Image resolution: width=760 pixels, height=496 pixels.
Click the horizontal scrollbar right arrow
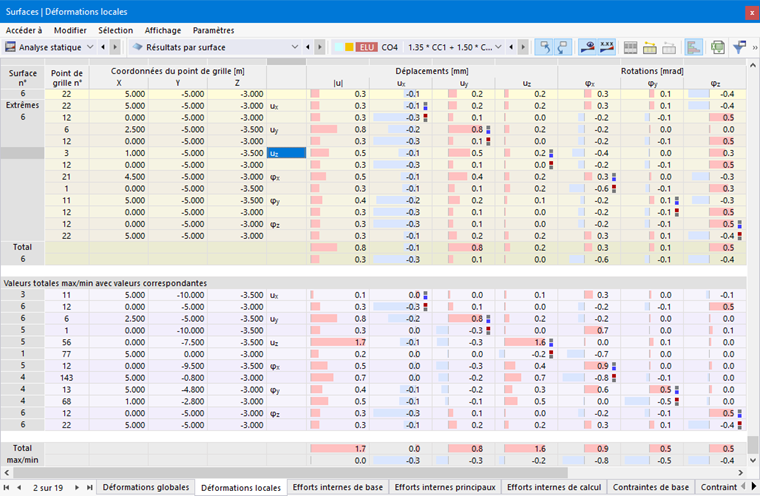[x=741, y=472]
